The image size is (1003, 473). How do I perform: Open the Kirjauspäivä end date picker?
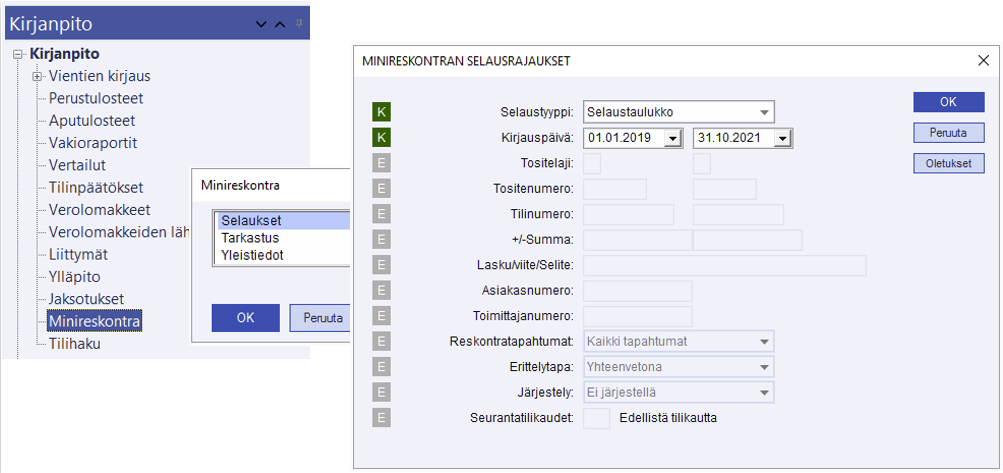click(782, 138)
